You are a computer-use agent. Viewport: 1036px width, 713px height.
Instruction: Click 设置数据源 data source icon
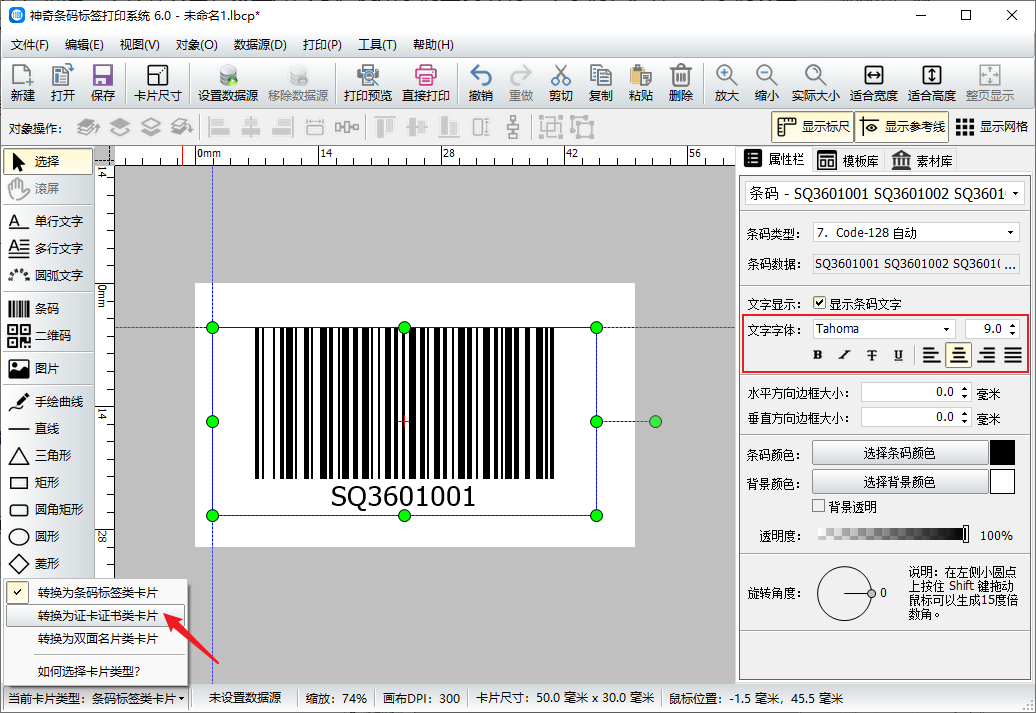tap(228, 83)
